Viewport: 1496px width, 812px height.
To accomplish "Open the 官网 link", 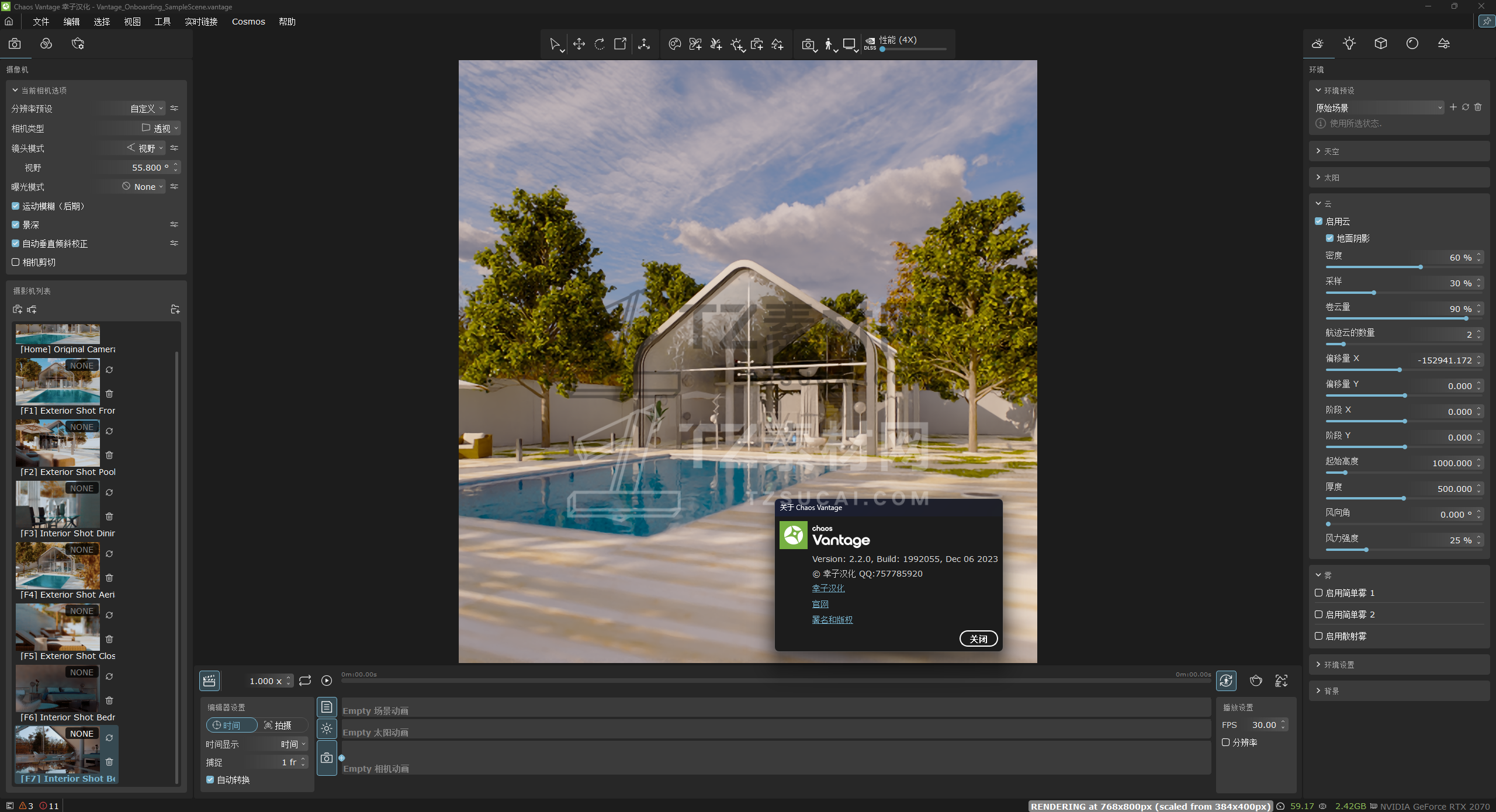I will tap(820, 604).
